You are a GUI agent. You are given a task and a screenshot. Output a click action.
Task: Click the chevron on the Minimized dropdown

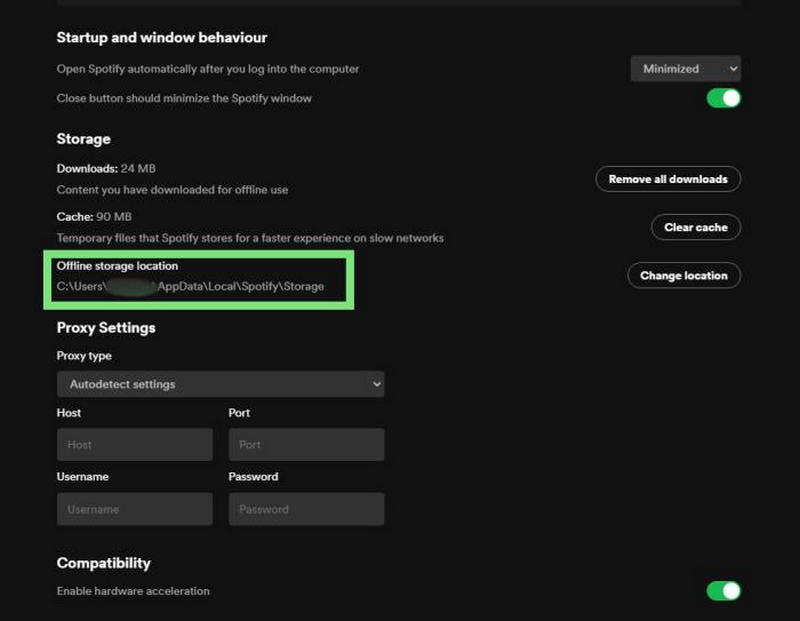click(x=733, y=69)
